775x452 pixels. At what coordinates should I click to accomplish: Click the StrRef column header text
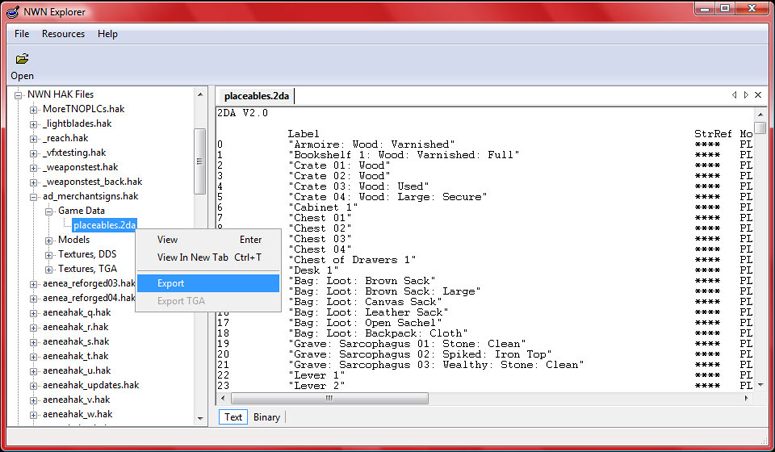pyautogui.click(x=712, y=134)
